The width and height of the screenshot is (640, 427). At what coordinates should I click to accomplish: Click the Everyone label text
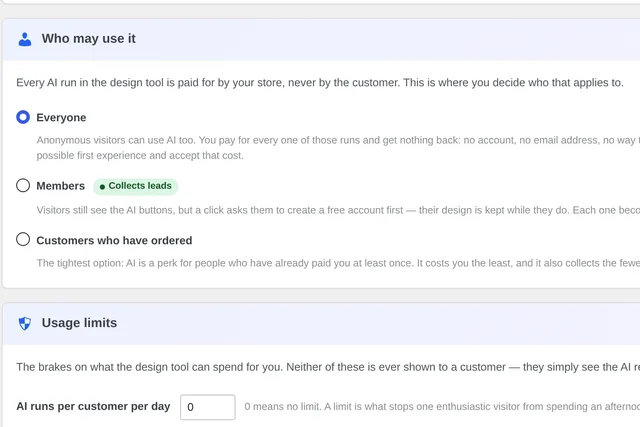pos(61,118)
